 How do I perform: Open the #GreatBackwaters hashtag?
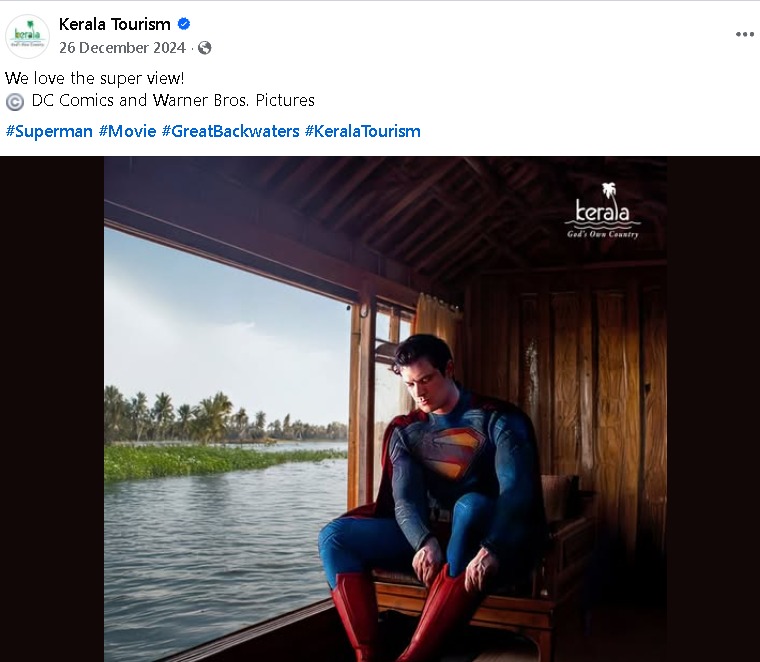[230, 131]
